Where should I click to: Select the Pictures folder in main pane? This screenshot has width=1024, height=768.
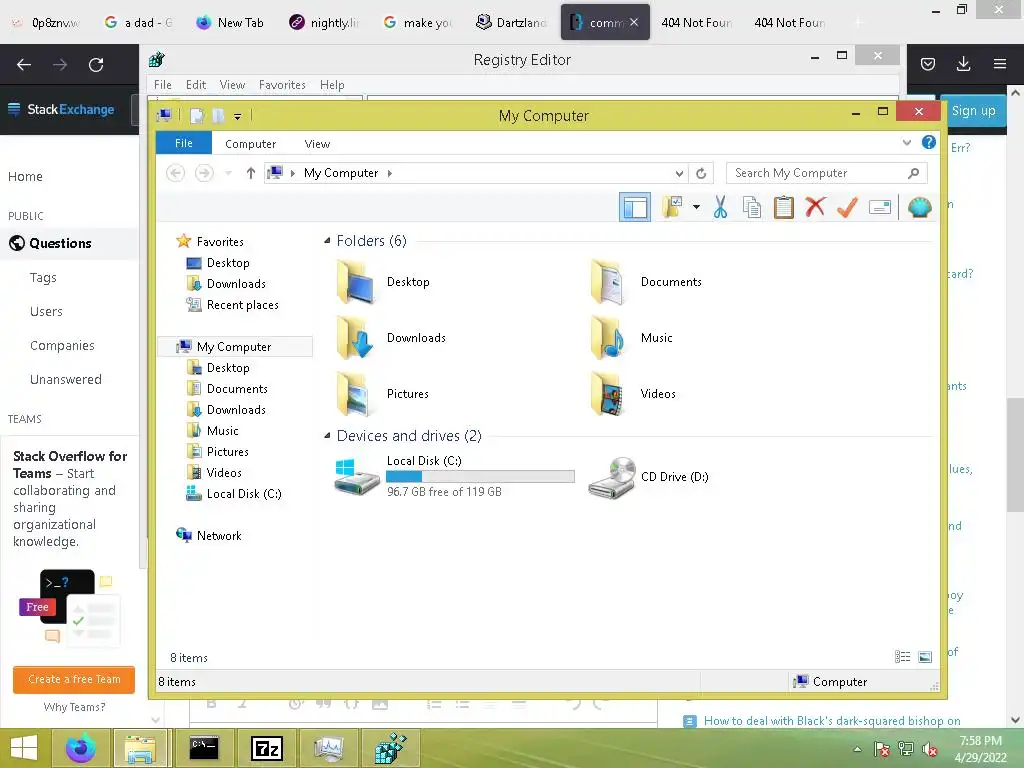point(383,394)
